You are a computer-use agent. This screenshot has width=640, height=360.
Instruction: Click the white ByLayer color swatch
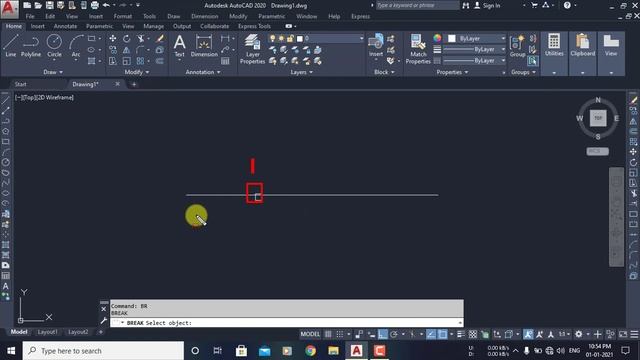pyautogui.click(x=451, y=38)
